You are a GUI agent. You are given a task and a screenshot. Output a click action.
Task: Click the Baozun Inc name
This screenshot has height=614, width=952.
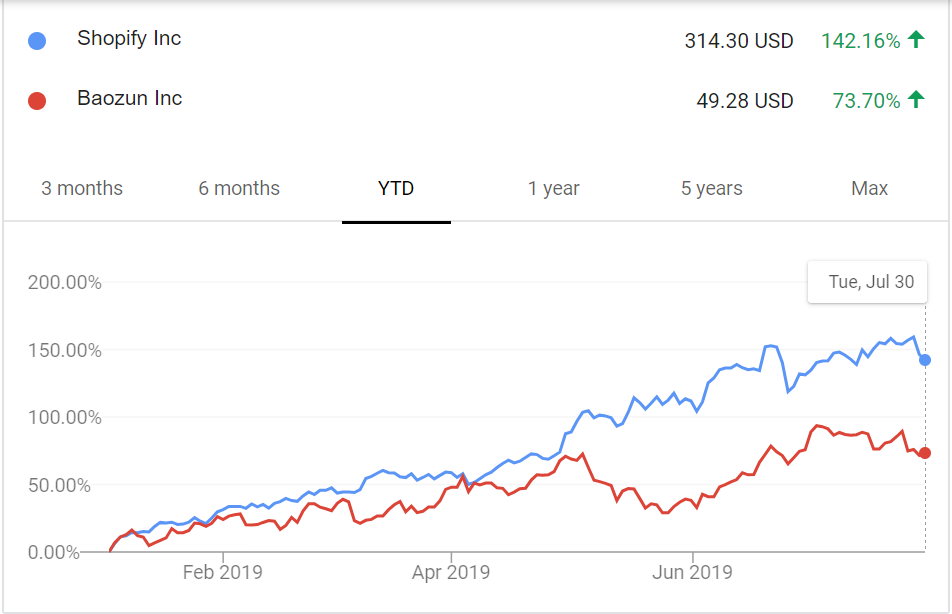click(x=129, y=99)
